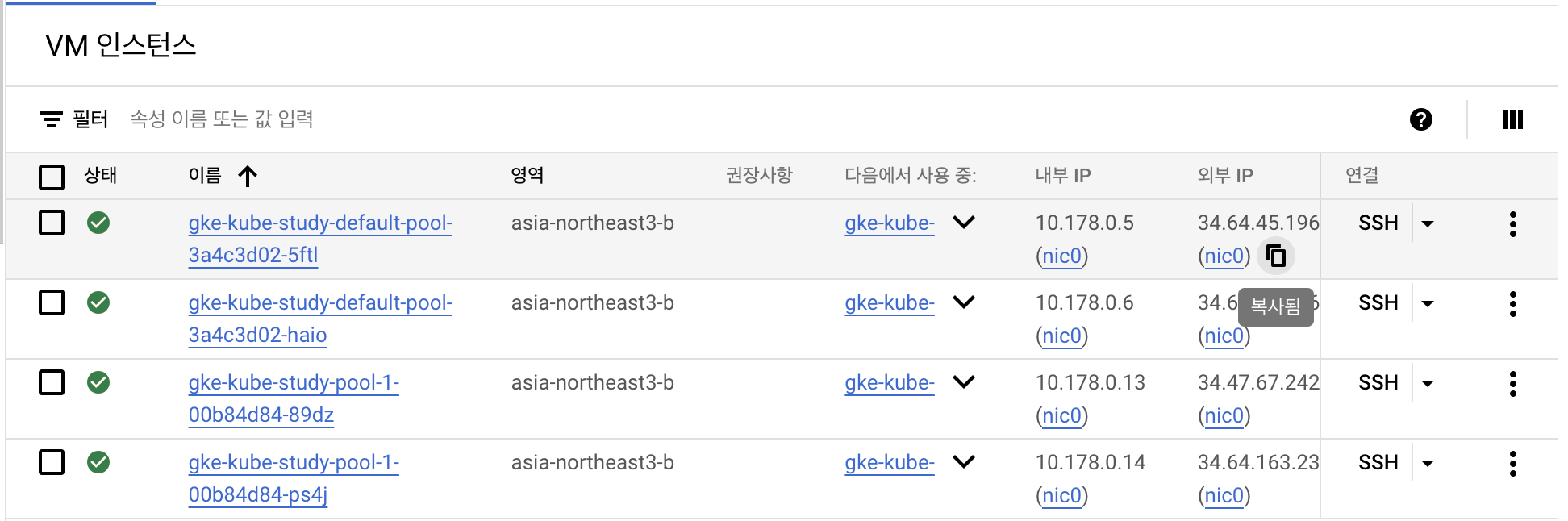Open more actions menu for 89dz instance

pos(1513,384)
